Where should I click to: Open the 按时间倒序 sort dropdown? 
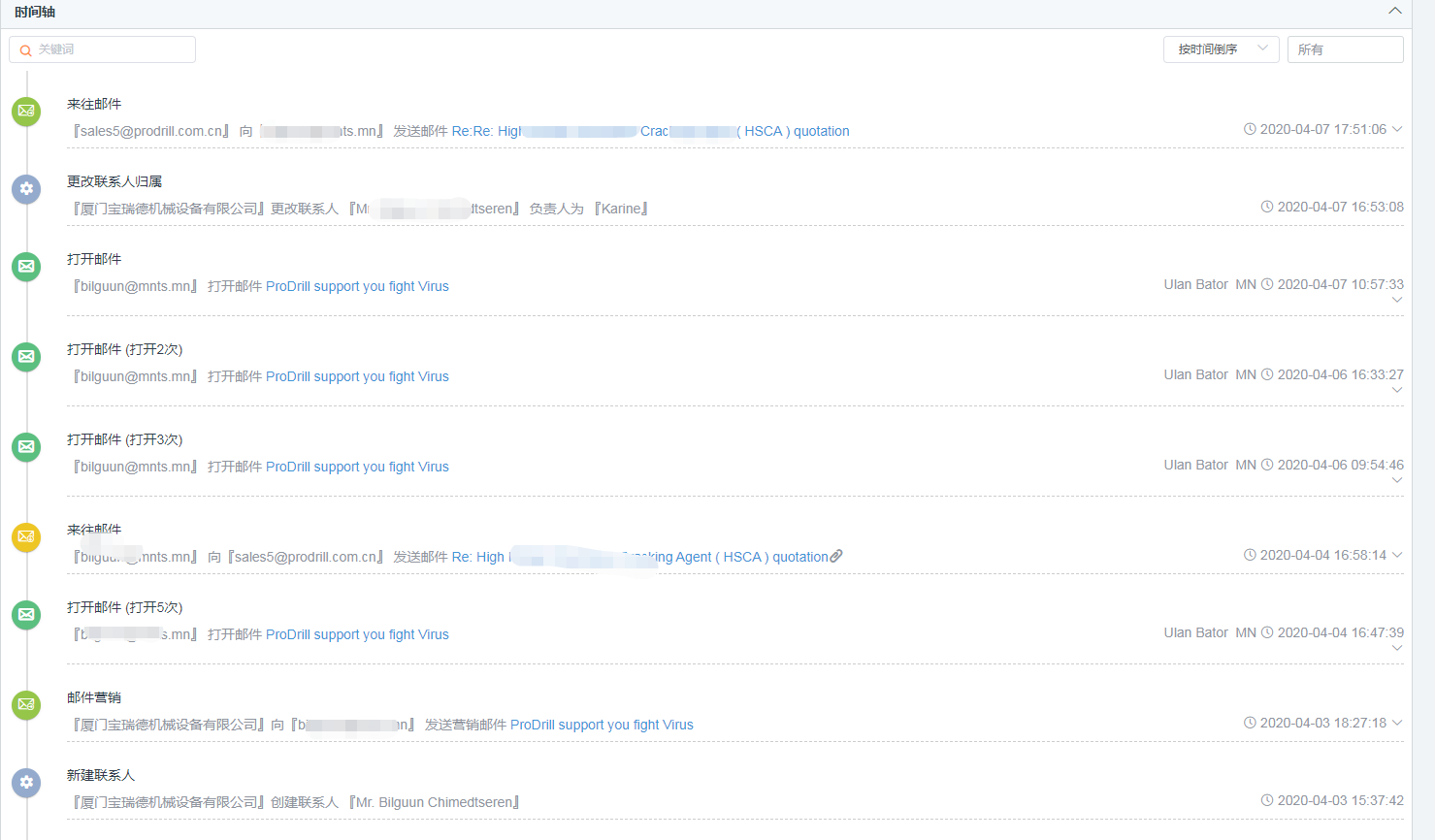[x=1222, y=49]
